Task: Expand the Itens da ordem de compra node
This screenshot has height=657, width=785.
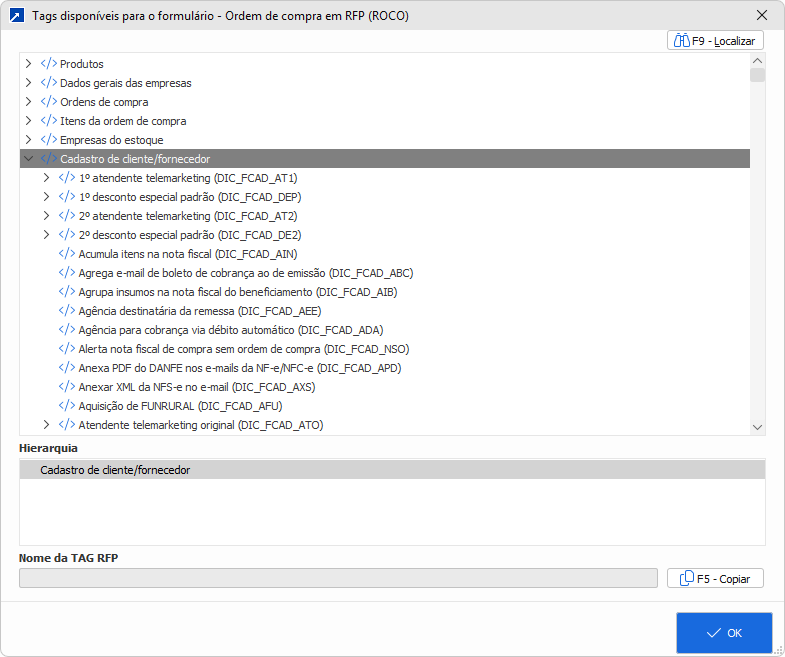Action: click(29, 121)
